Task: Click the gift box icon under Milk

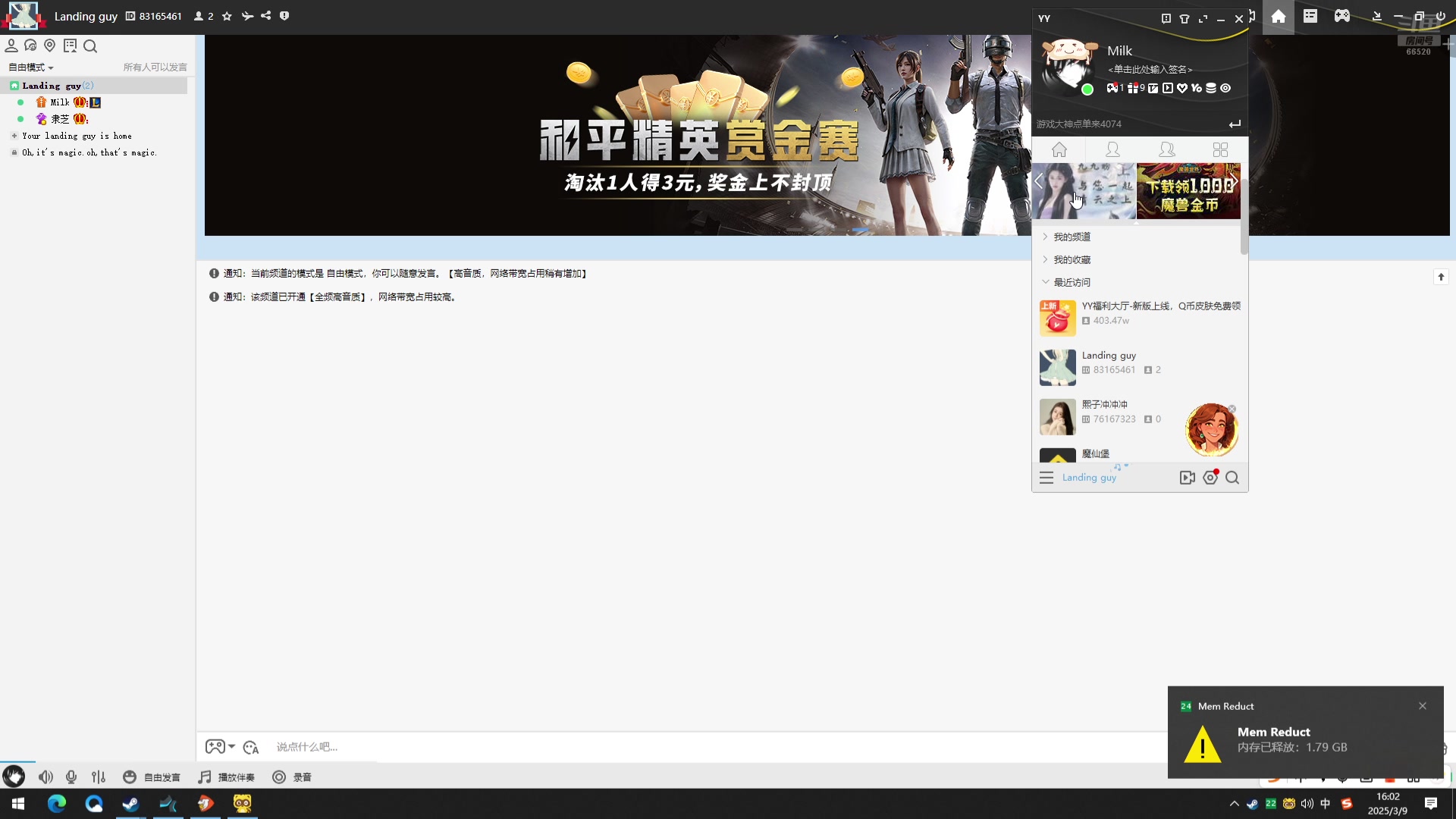Action: point(1133,88)
